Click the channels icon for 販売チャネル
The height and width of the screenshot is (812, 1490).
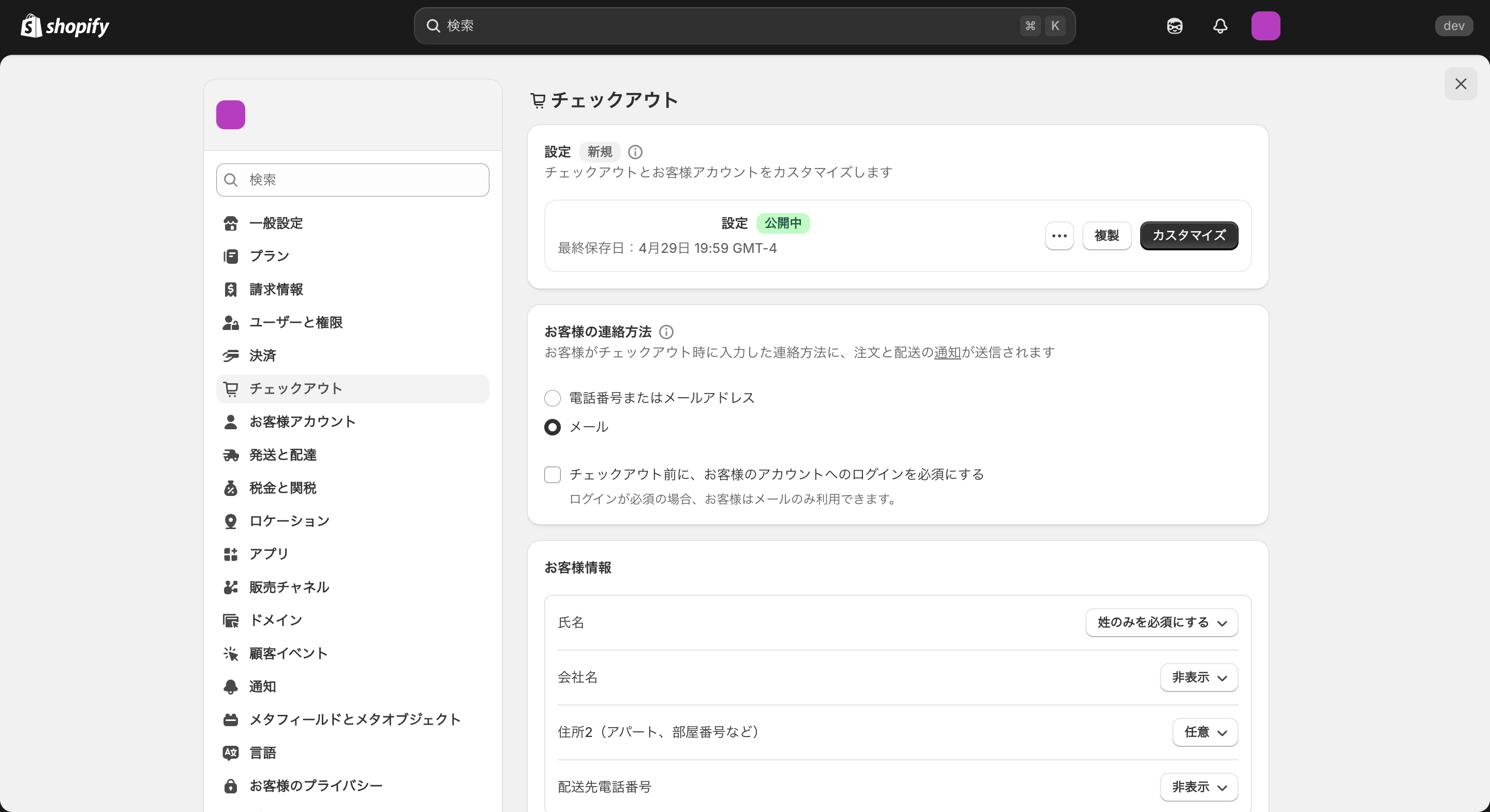click(x=231, y=587)
